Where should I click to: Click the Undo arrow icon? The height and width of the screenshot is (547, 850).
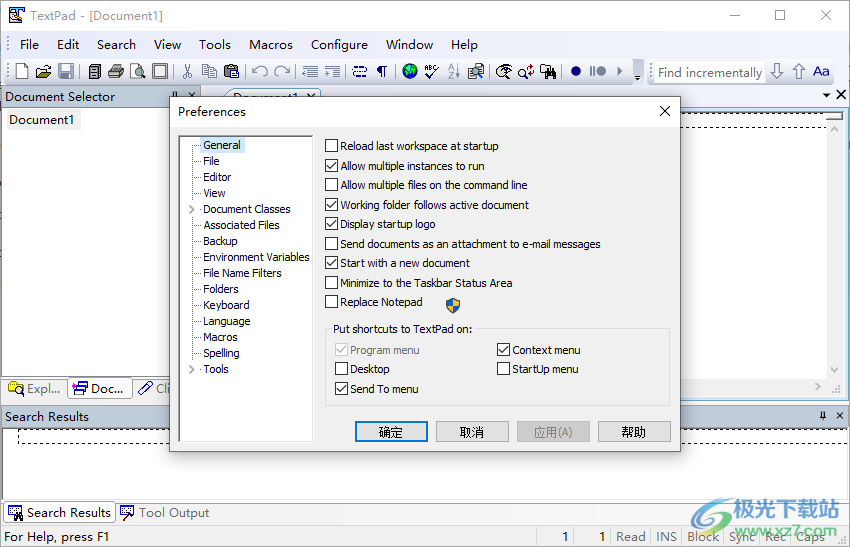[x=260, y=71]
